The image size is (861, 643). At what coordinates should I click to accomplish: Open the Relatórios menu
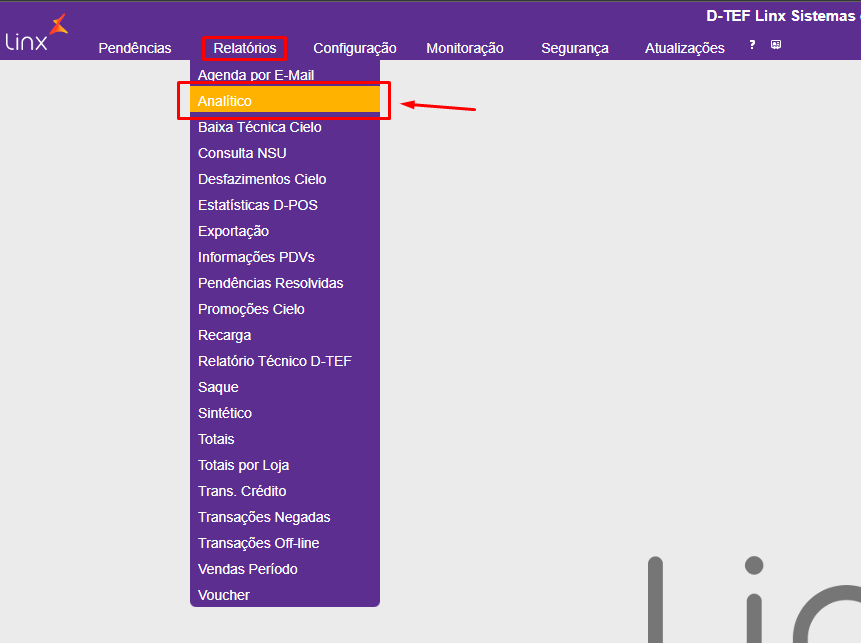pyautogui.click(x=245, y=48)
